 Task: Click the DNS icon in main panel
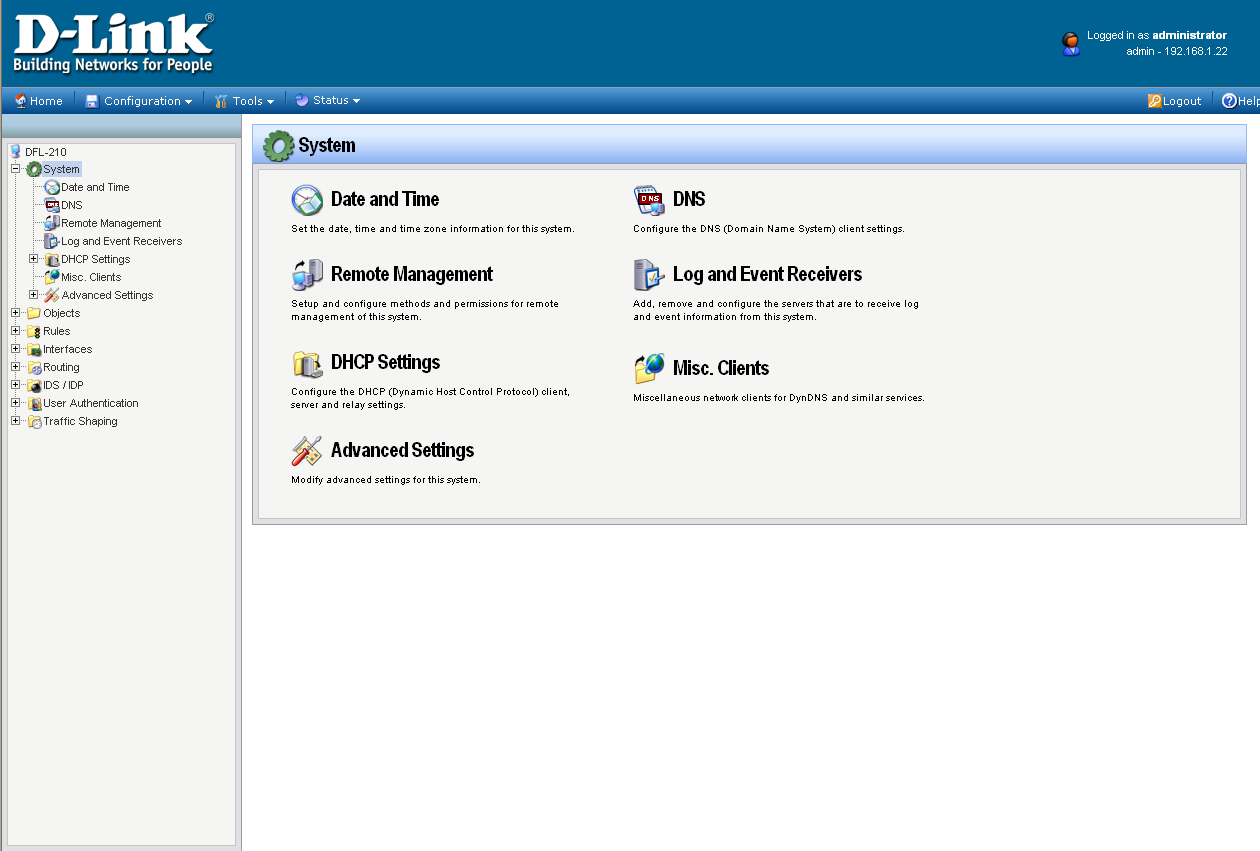pyautogui.click(x=649, y=200)
